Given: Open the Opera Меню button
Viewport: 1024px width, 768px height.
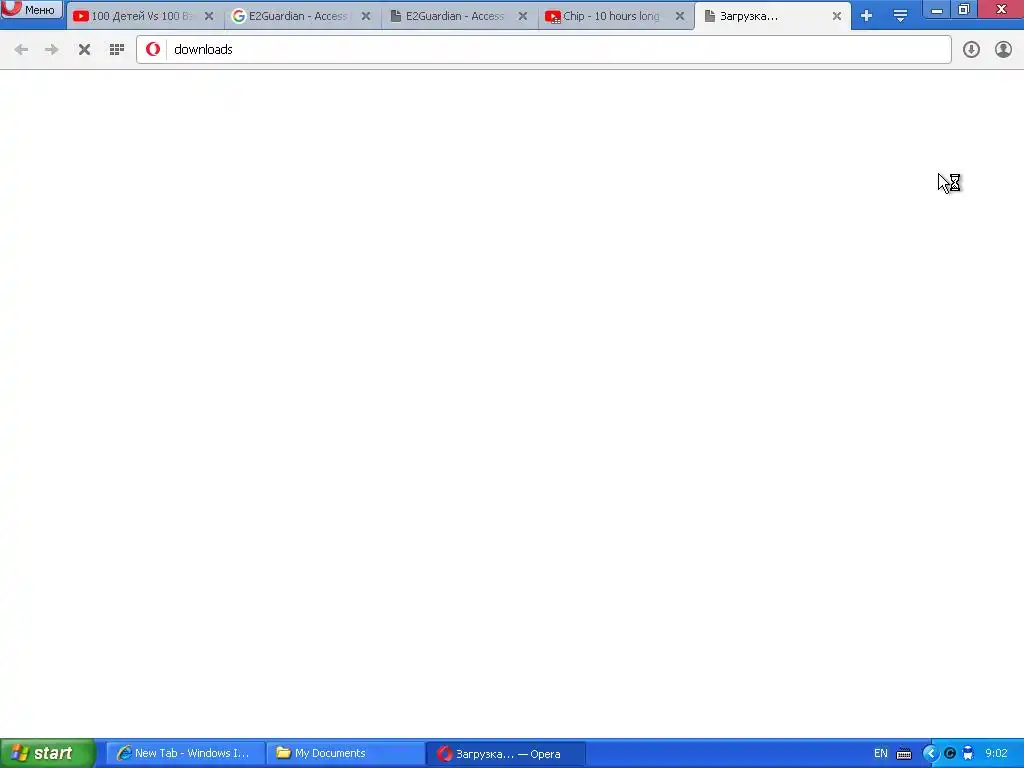Looking at the screenshot, I should [31, 9].
